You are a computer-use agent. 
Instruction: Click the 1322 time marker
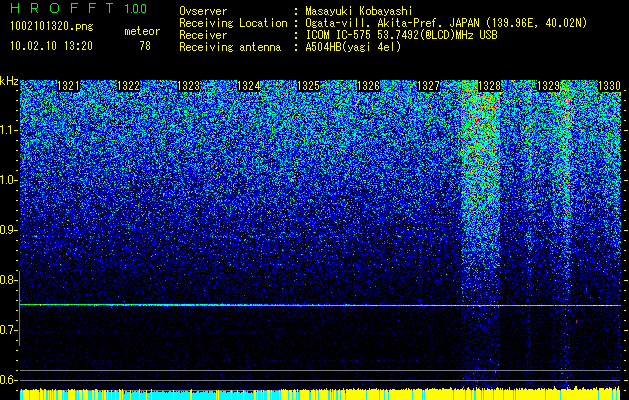(128, 86)
